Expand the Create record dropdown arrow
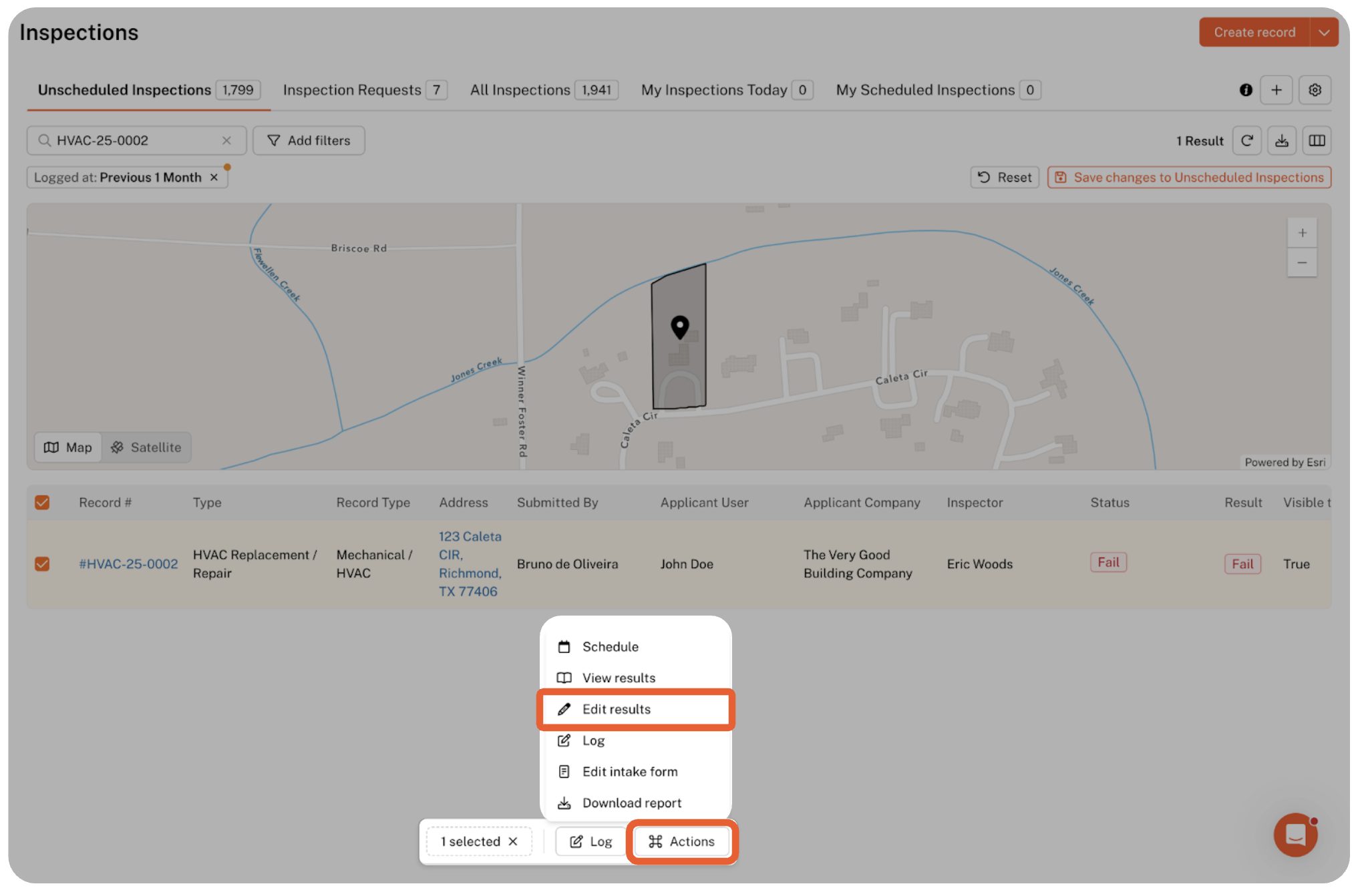The width and height of the screenshot is (1360, 896). (1323, 32)
